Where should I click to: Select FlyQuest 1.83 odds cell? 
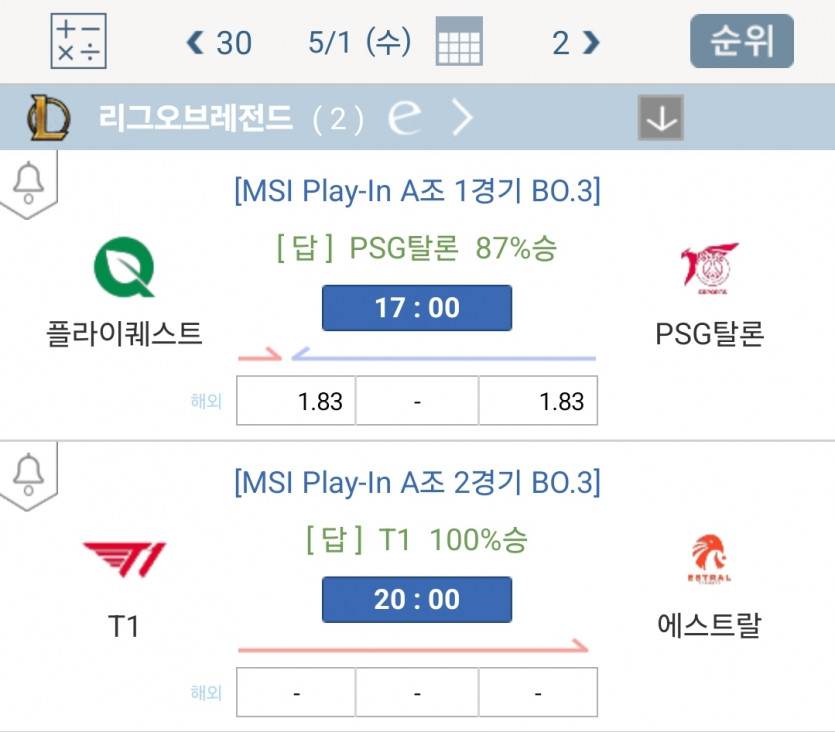[296, 401]
